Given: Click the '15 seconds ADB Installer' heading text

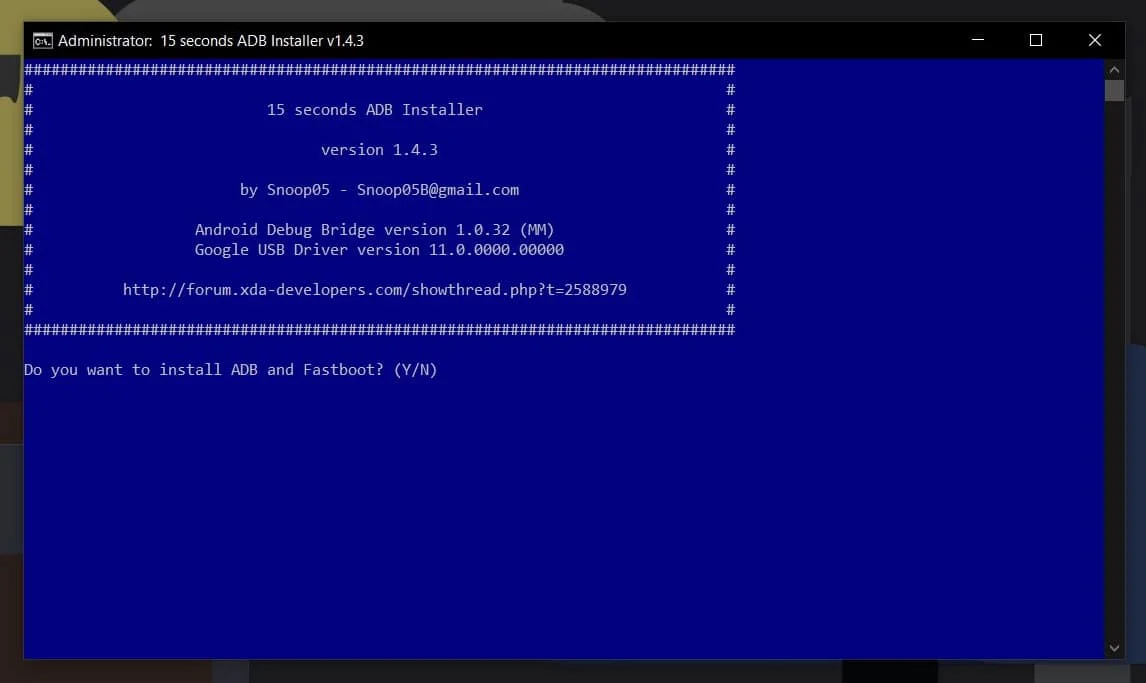Looking at the screenshot, I should [374, 110].
